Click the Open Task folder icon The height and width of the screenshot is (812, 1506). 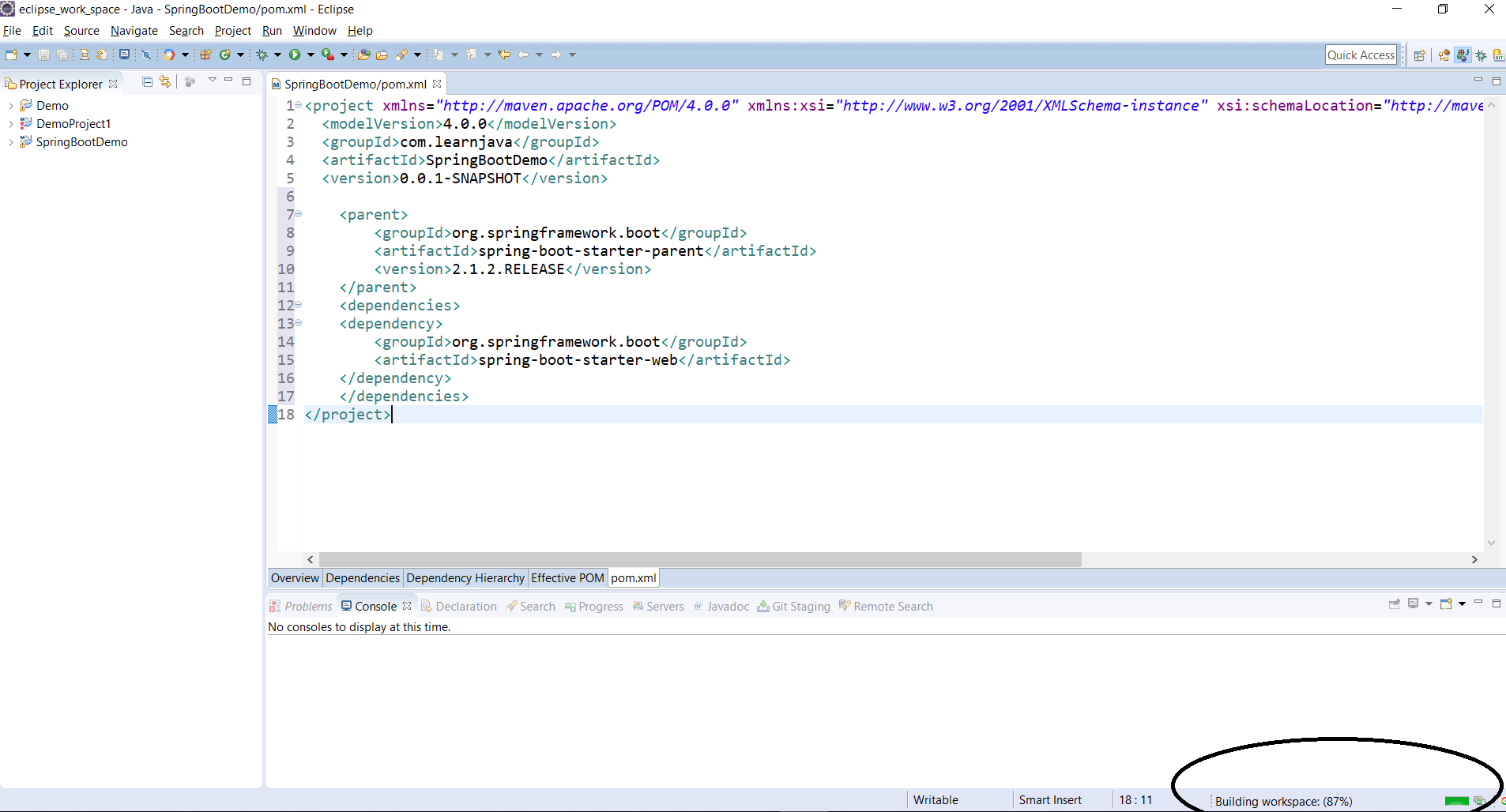coord(382,55)
